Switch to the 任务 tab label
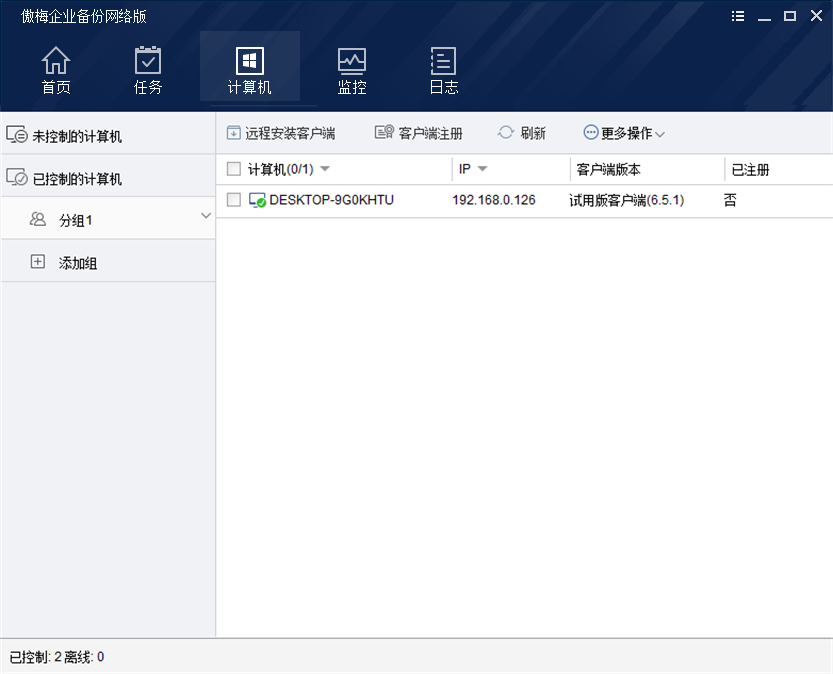 pos(148,87)
